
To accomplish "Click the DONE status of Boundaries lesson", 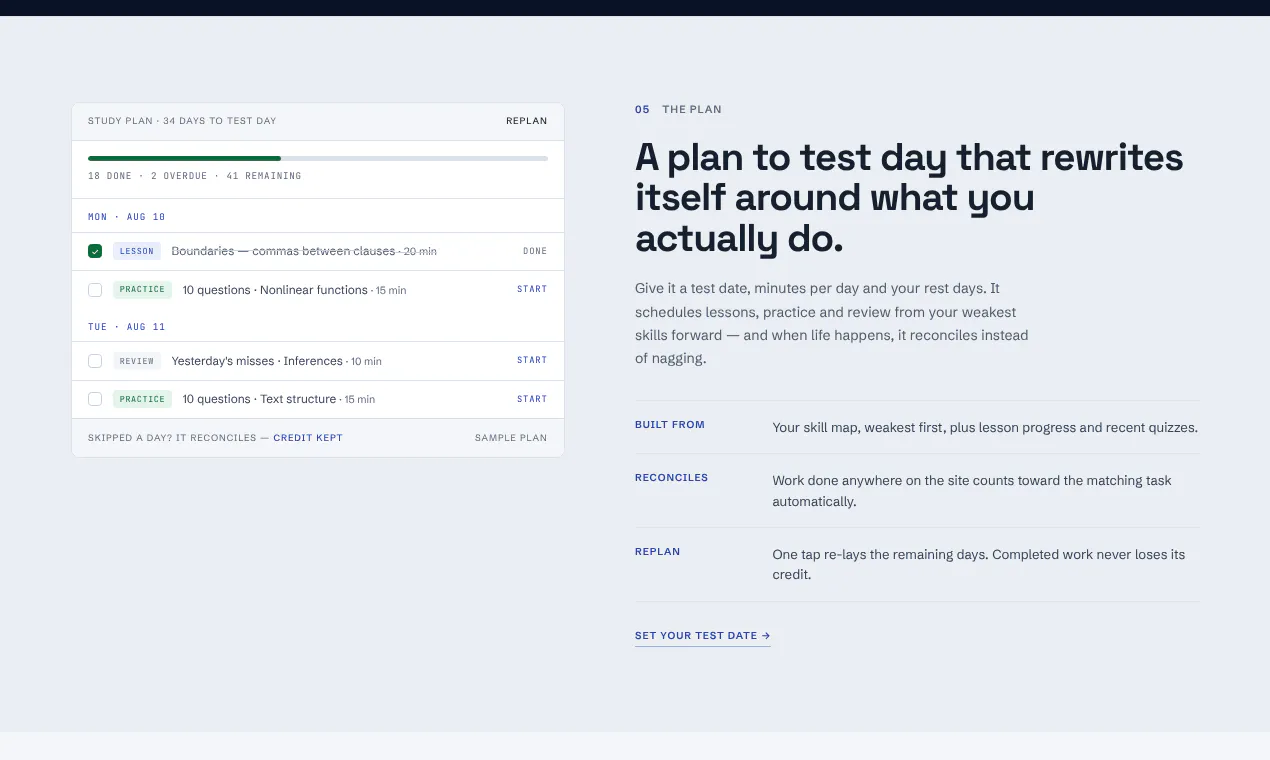I will point(535,251).
